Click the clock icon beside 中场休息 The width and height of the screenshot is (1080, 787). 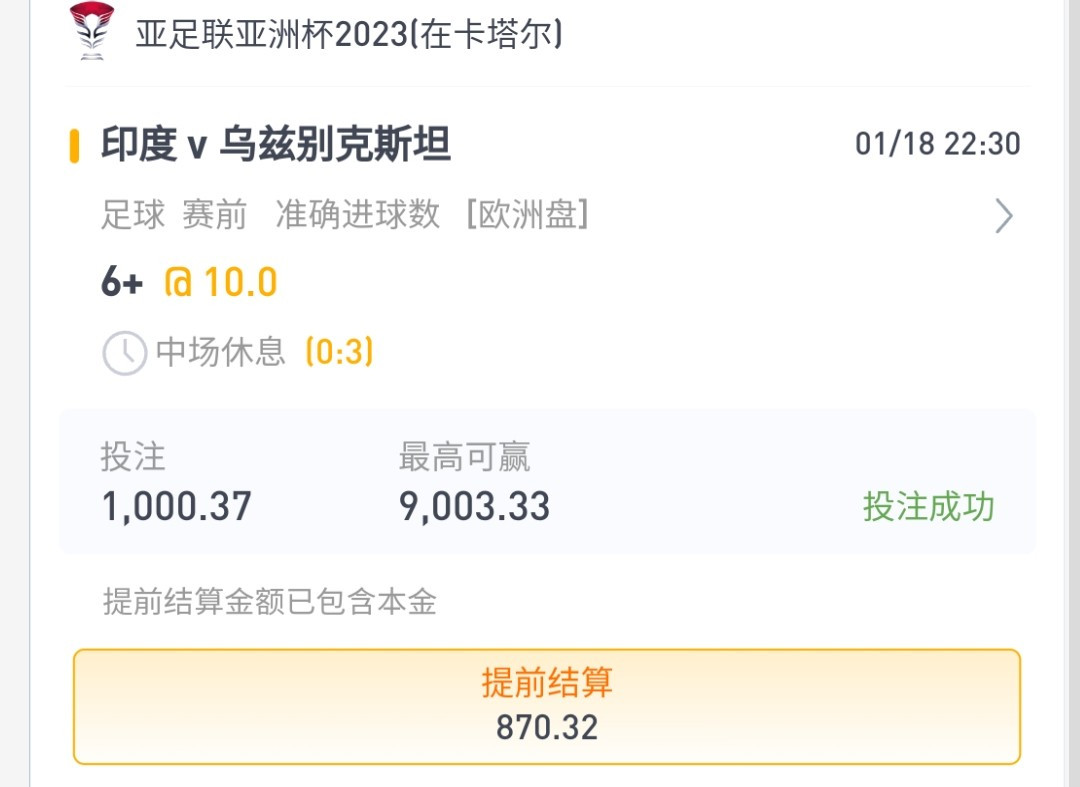125,353
